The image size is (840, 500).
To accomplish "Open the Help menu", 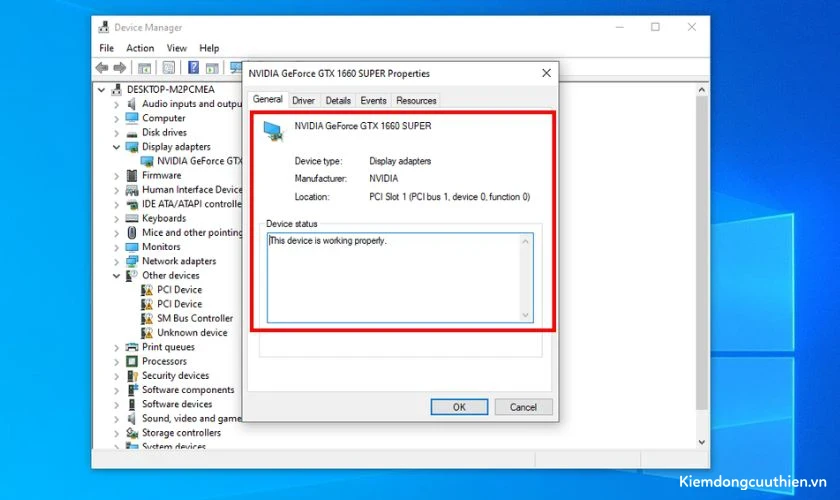I will 209,48.
